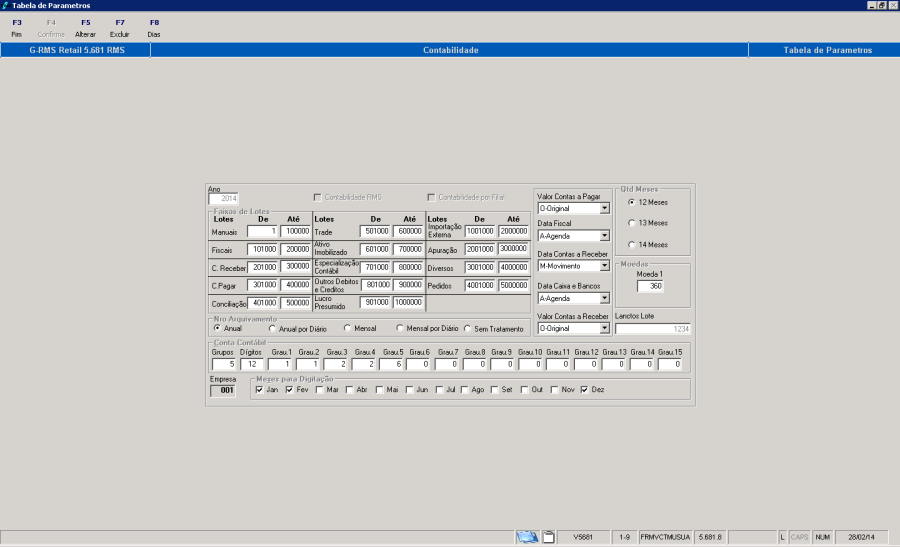This screenshot has width=900, height=547.
Task: Click the Dígitos input field
Action: (252, 364)
